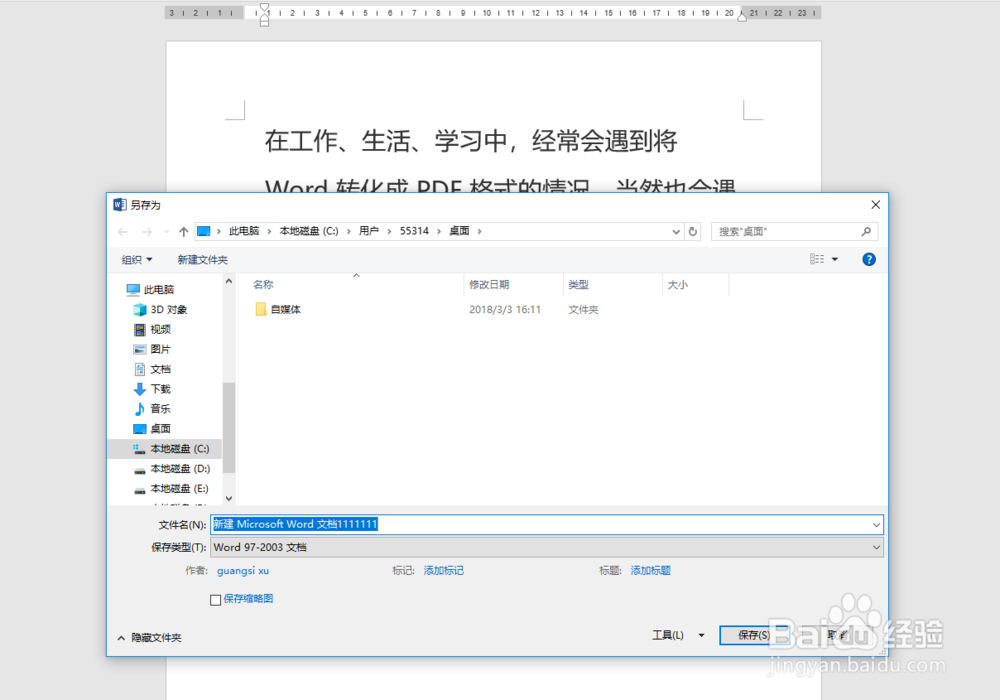Select 图片 in the navigation pane

pos(159,349)
